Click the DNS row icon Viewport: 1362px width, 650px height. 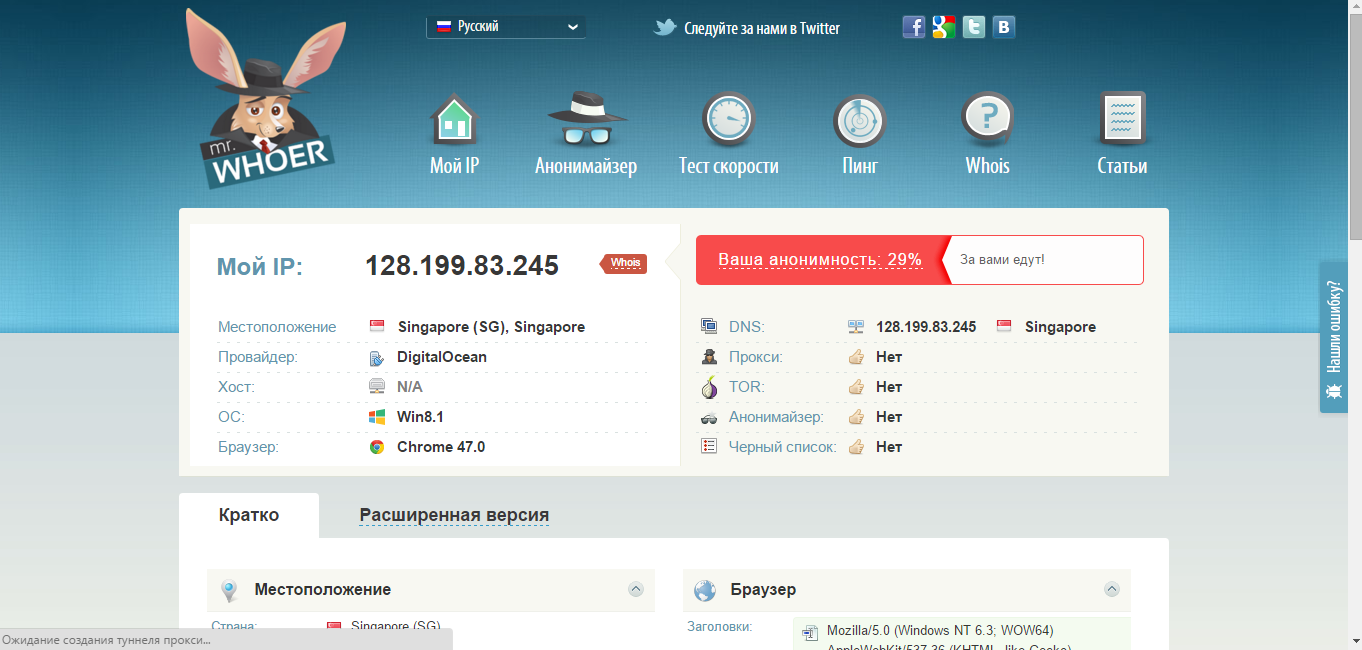click(709, 326)
